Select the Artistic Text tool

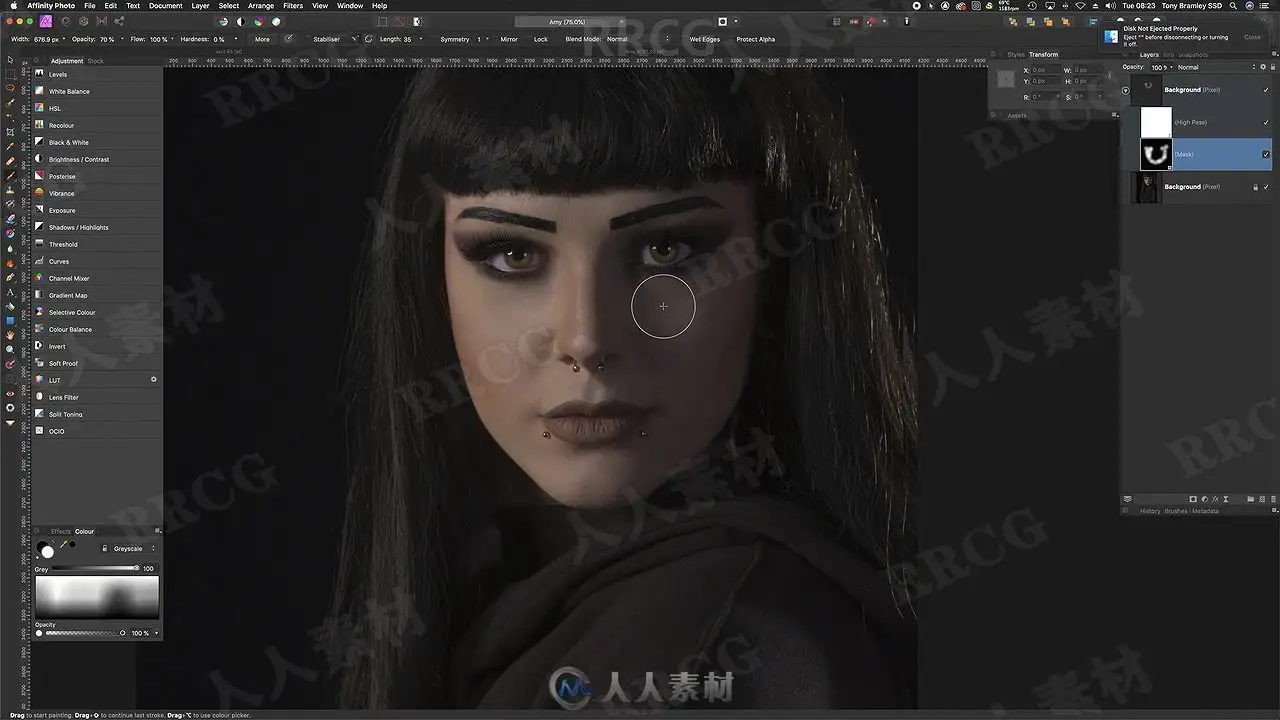click(10, 291)
